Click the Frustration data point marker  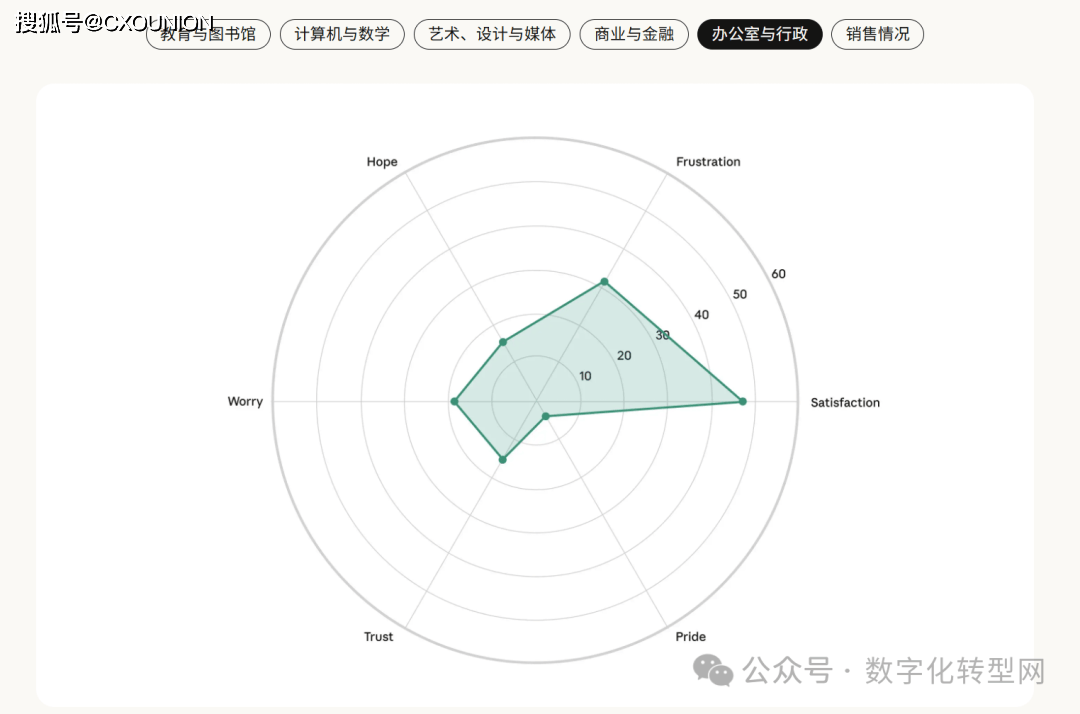(604, 282)
